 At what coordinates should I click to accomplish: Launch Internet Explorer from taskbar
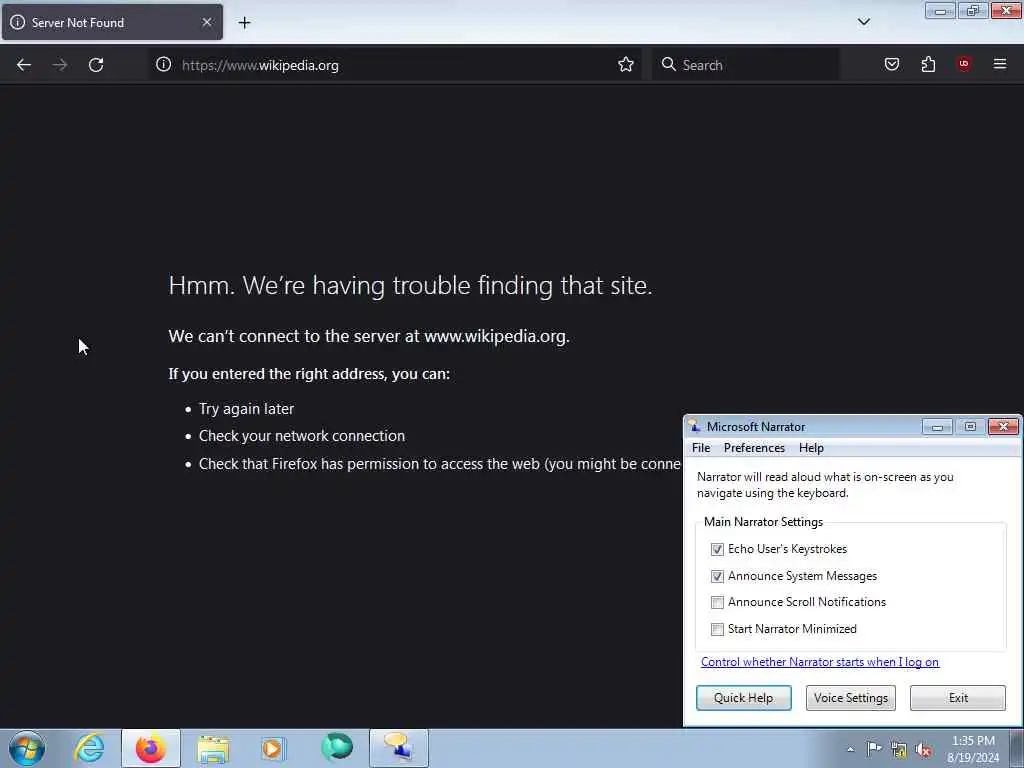coord(89,748)
